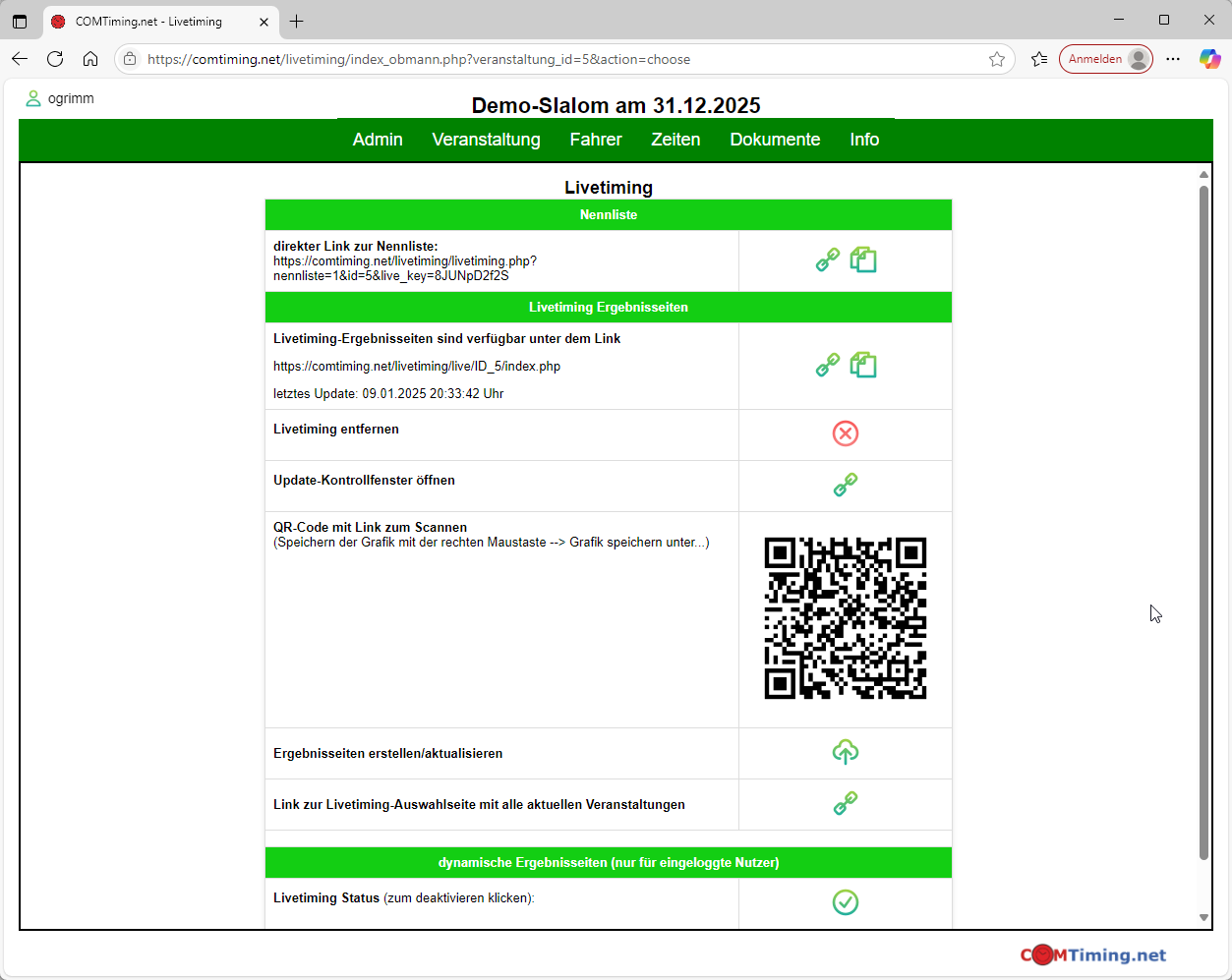1232x980 pixels.
Task: Open the Nennliste direct link icon
Action: [828, 259]
